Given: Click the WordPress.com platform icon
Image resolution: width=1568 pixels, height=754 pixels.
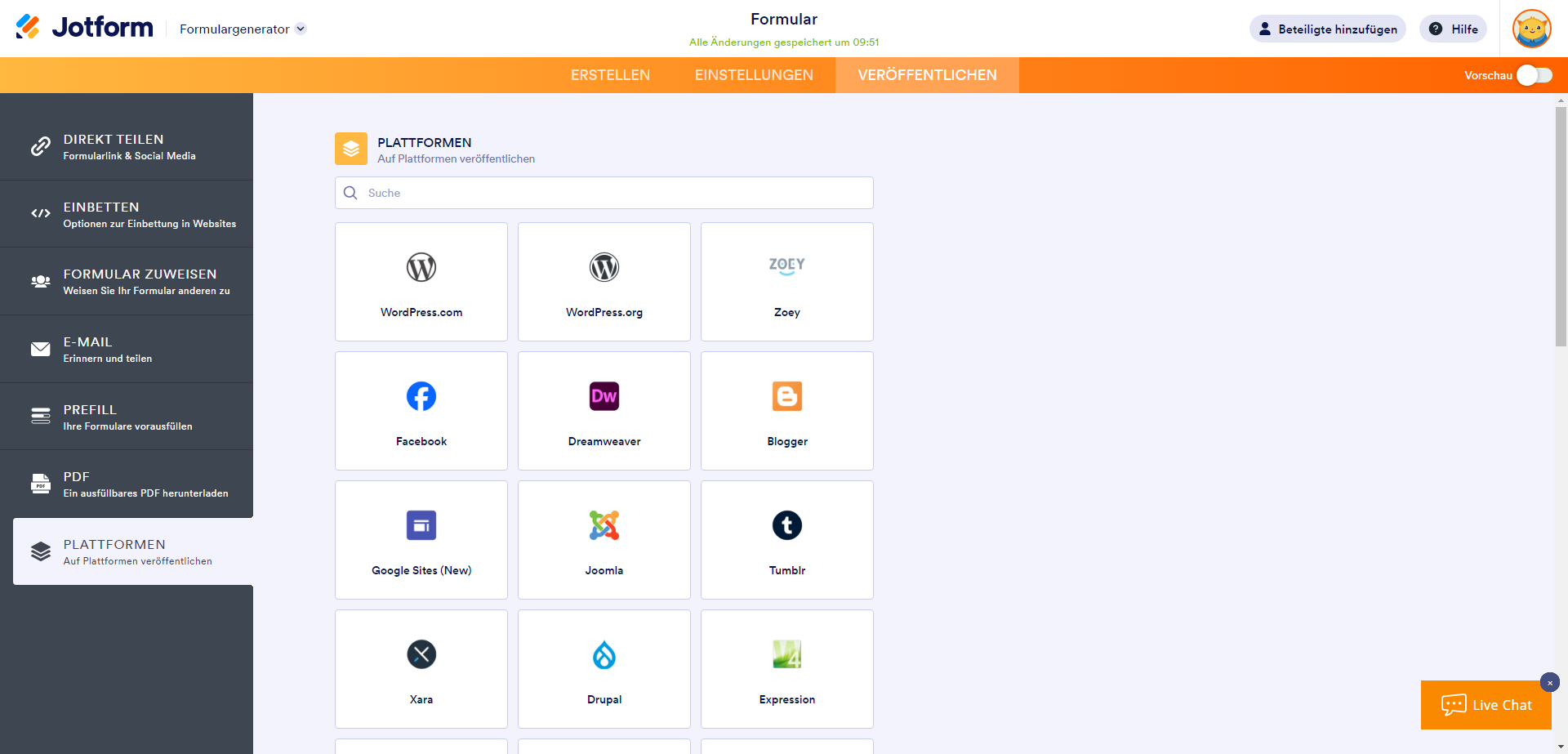Looking at the screenshot, I should (421, 268).
